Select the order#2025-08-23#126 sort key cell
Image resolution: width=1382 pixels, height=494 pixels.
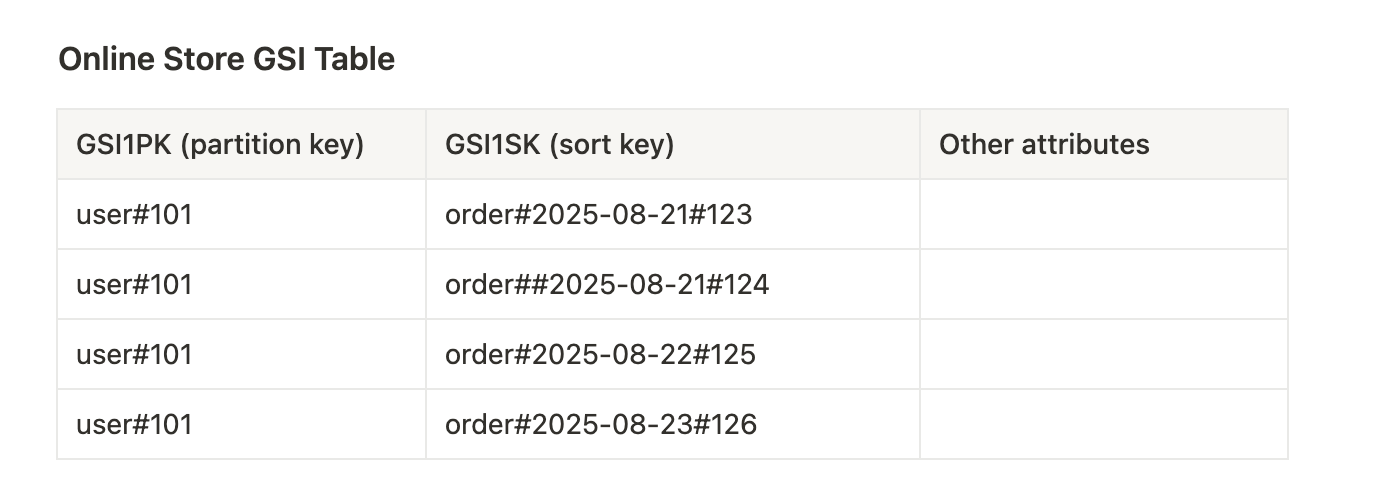click(x=673, y=425)
